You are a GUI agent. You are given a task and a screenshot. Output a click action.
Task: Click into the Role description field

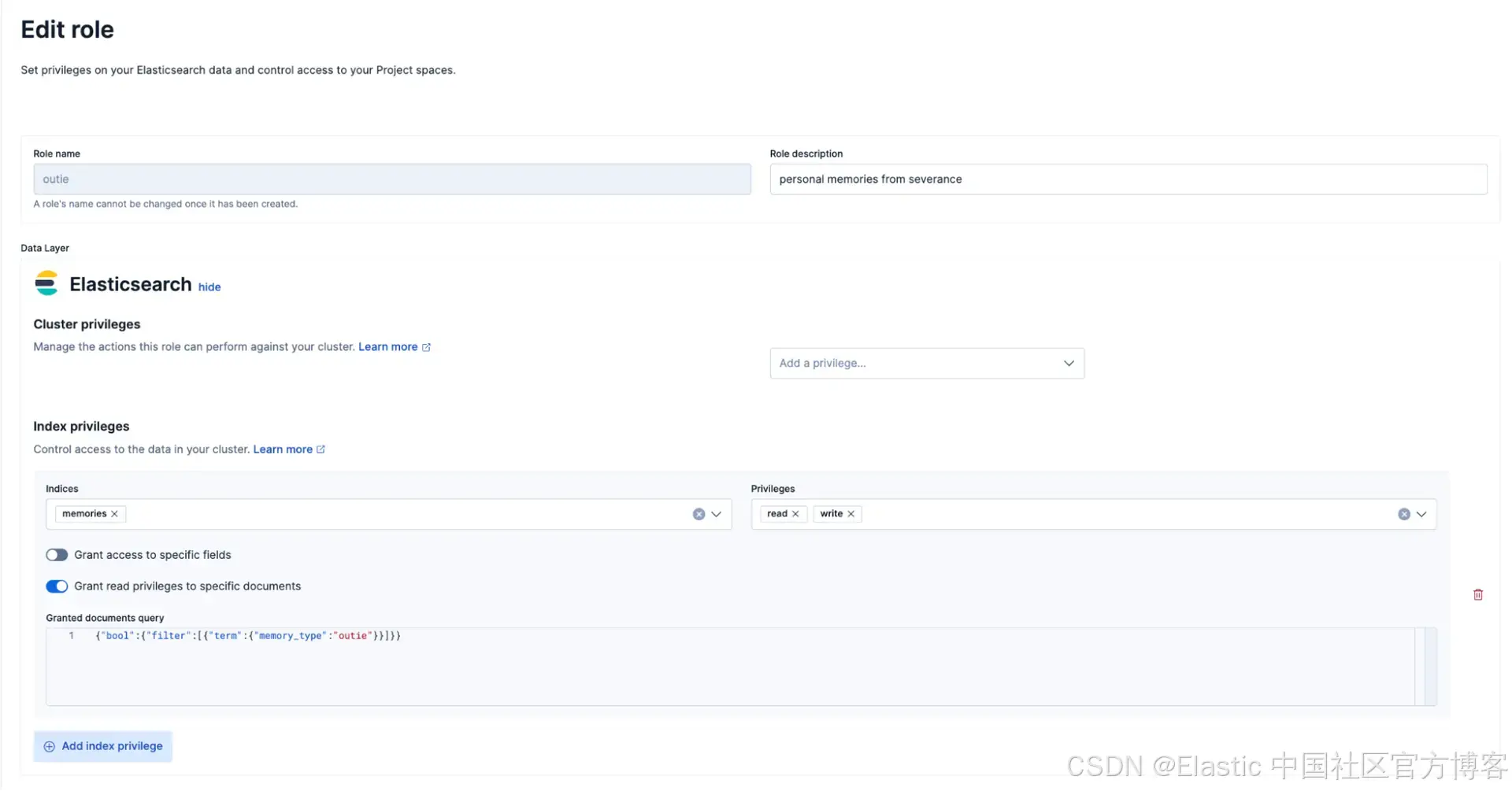[x=1128, y=179]
